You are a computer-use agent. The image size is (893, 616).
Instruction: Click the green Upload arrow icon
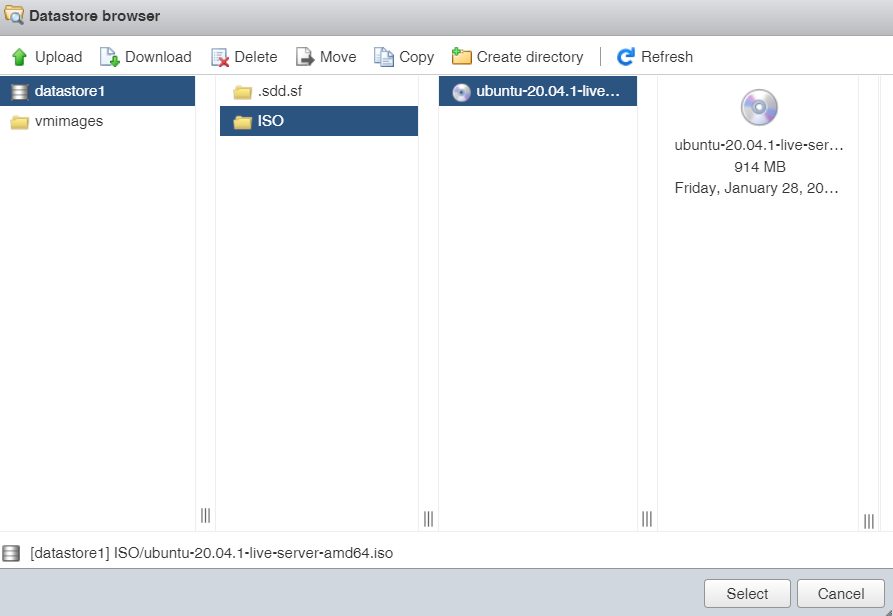click(x=19, y=57)
